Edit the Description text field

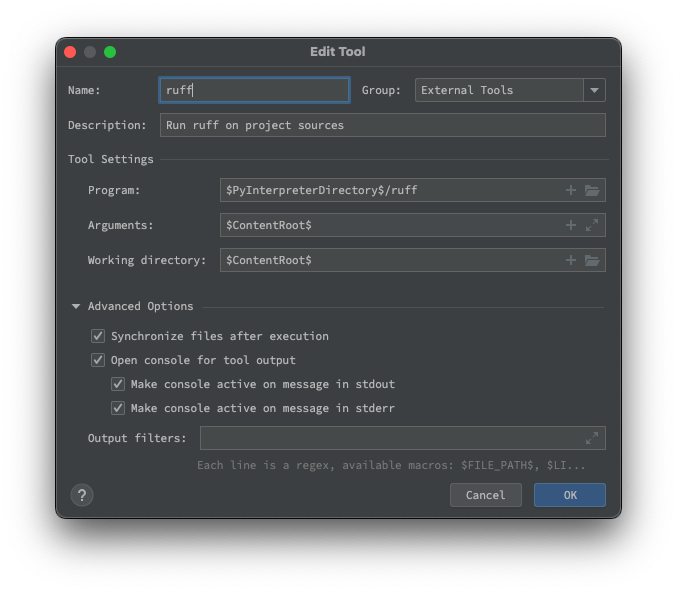tap(383, 125)
